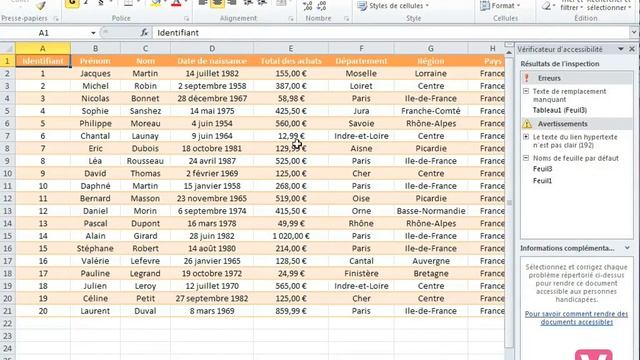The width and height of the screenshot is (640, 360).
Task: Select row 10 header
Action: pyautogui.click(x=7, y=173)
